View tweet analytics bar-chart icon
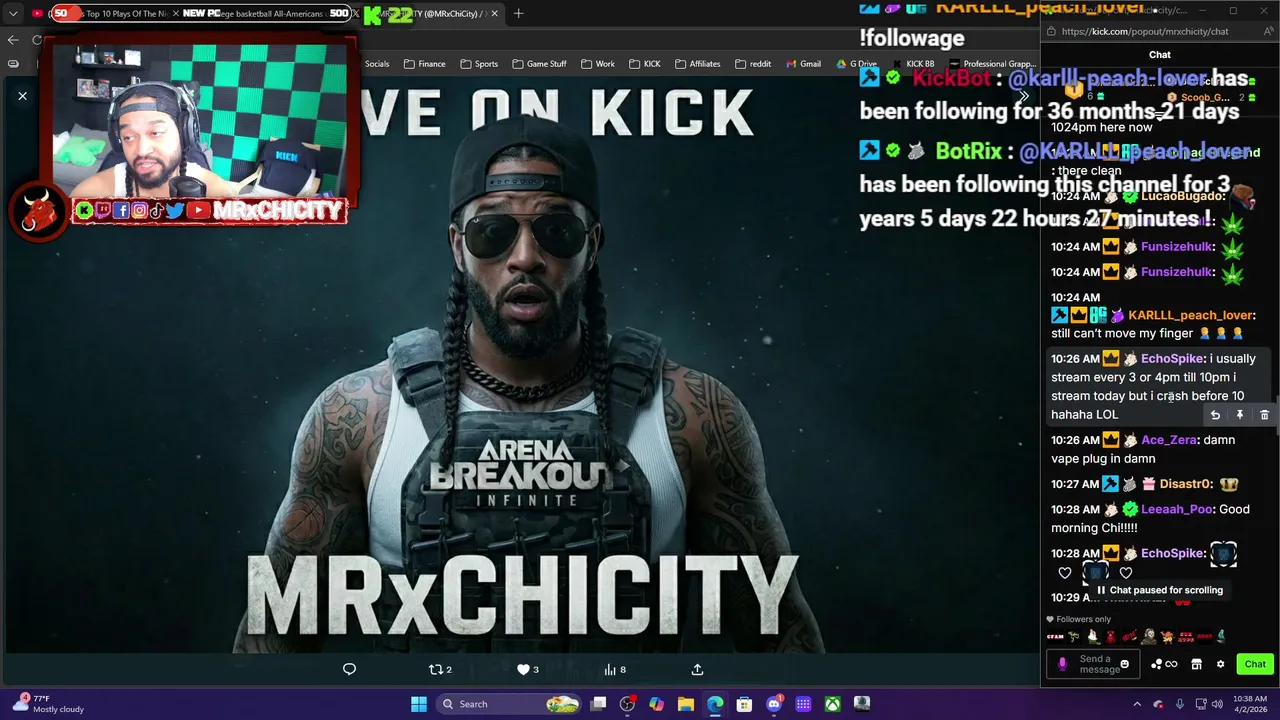Image resolution: width=1280 pixels, height=720 pixels. pos(615,669)
